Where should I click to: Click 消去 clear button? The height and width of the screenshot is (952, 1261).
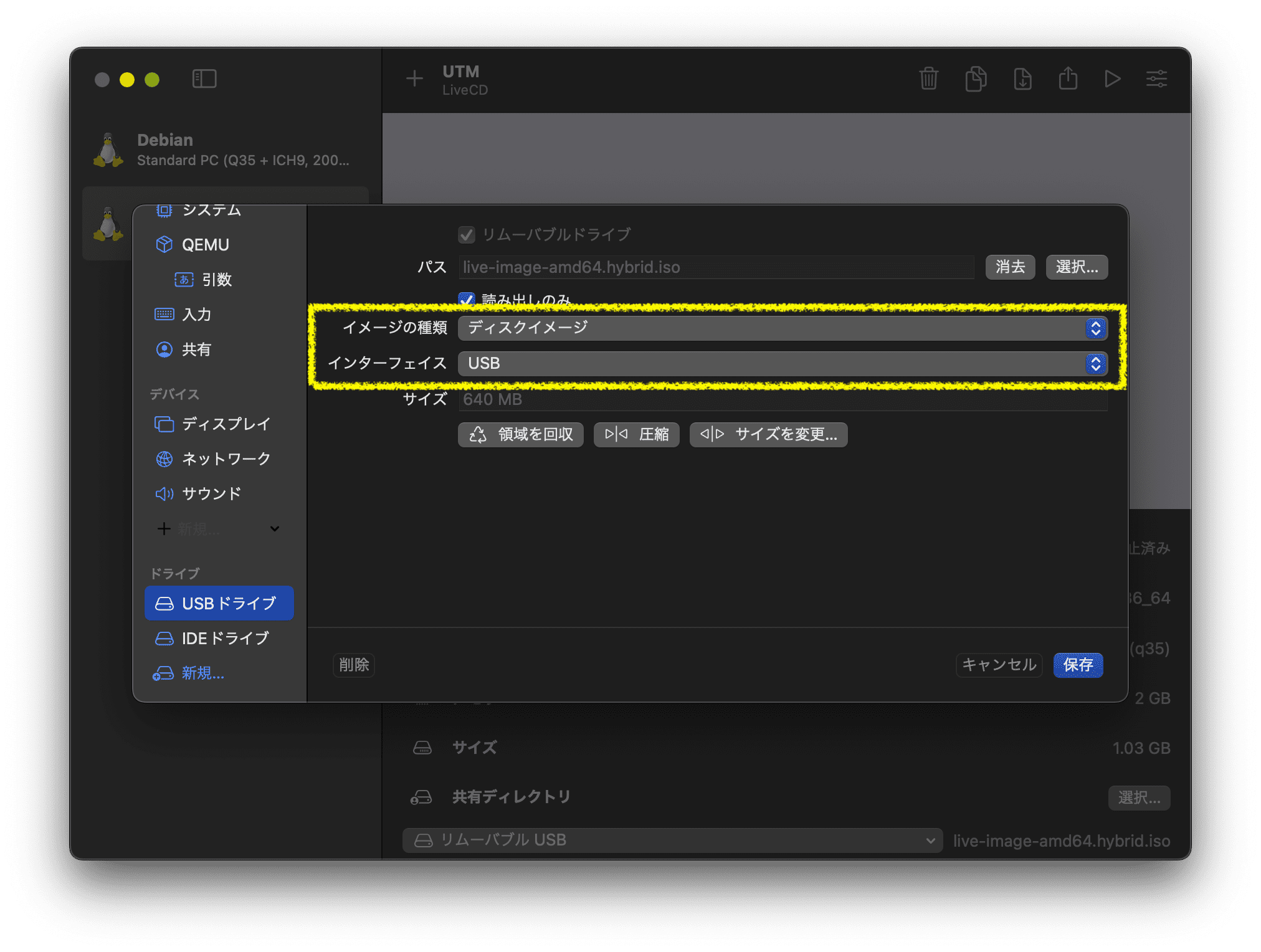pos(1010,267)
